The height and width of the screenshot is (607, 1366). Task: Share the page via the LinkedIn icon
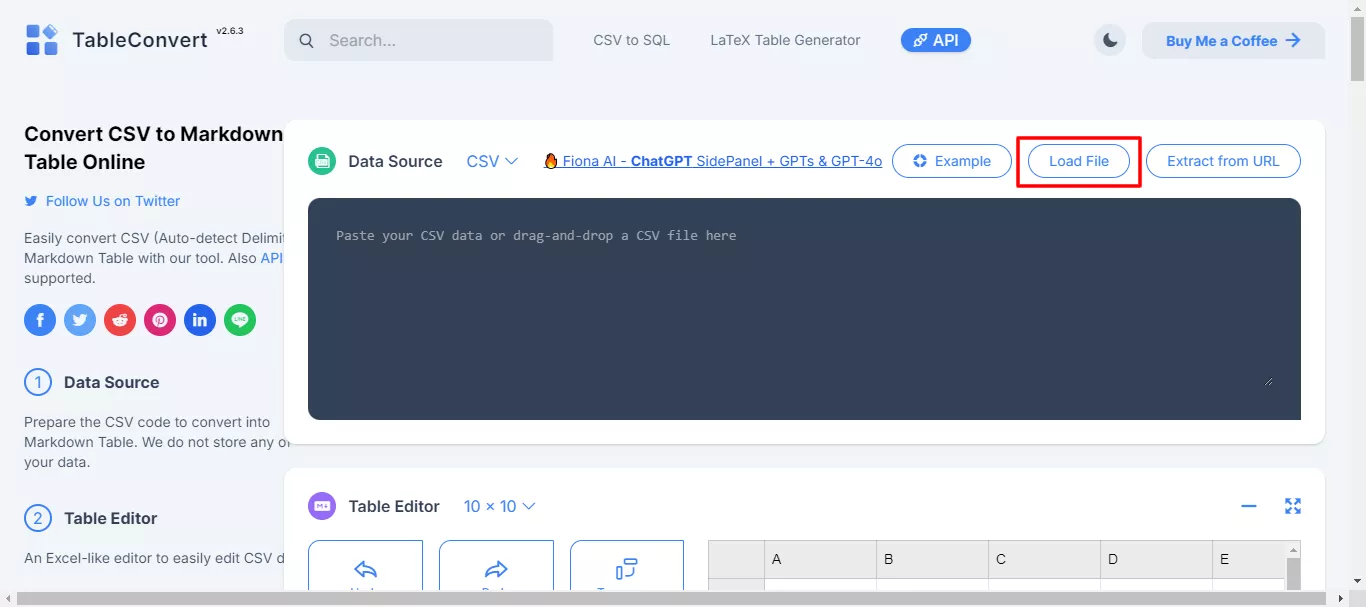pos(200,320)
